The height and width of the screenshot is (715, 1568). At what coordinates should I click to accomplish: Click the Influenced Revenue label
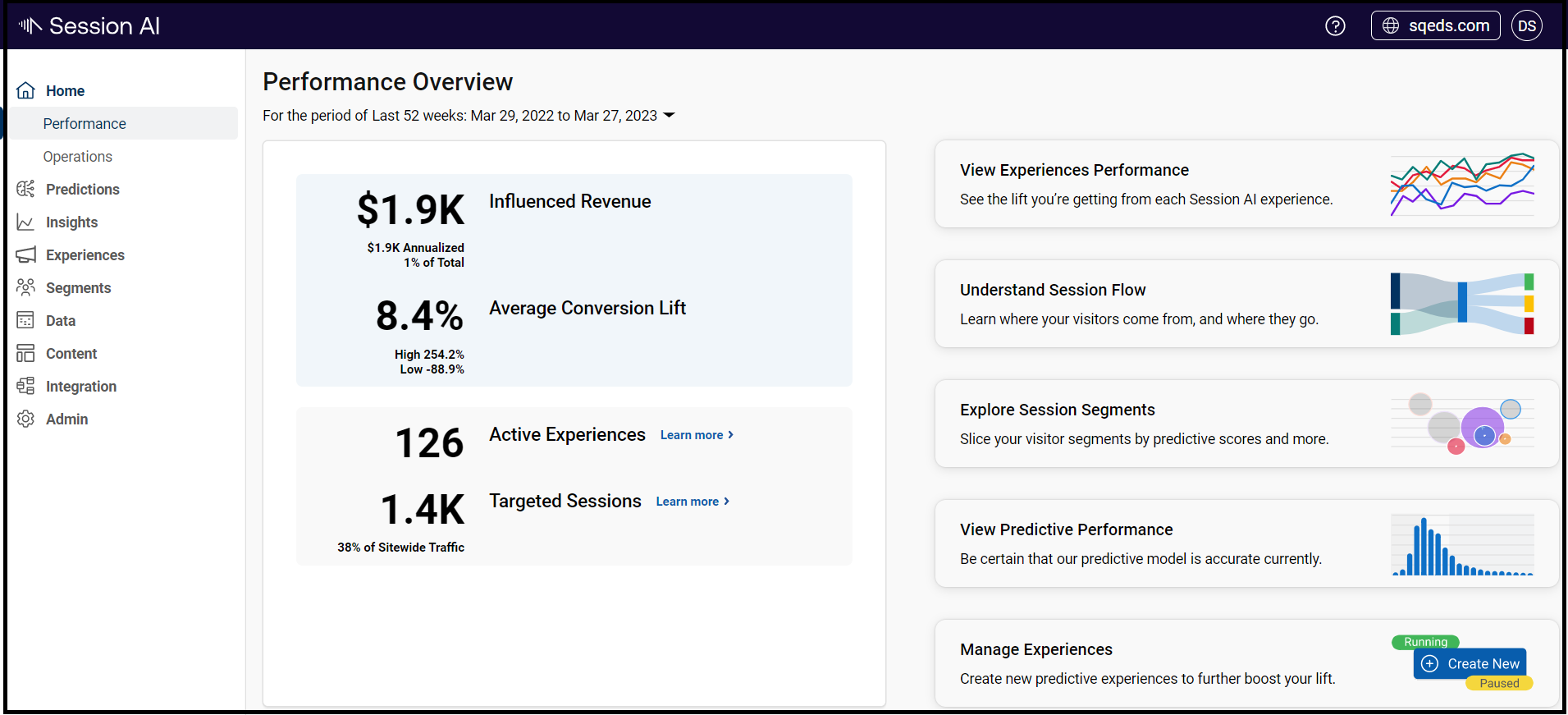coord(570,201)
